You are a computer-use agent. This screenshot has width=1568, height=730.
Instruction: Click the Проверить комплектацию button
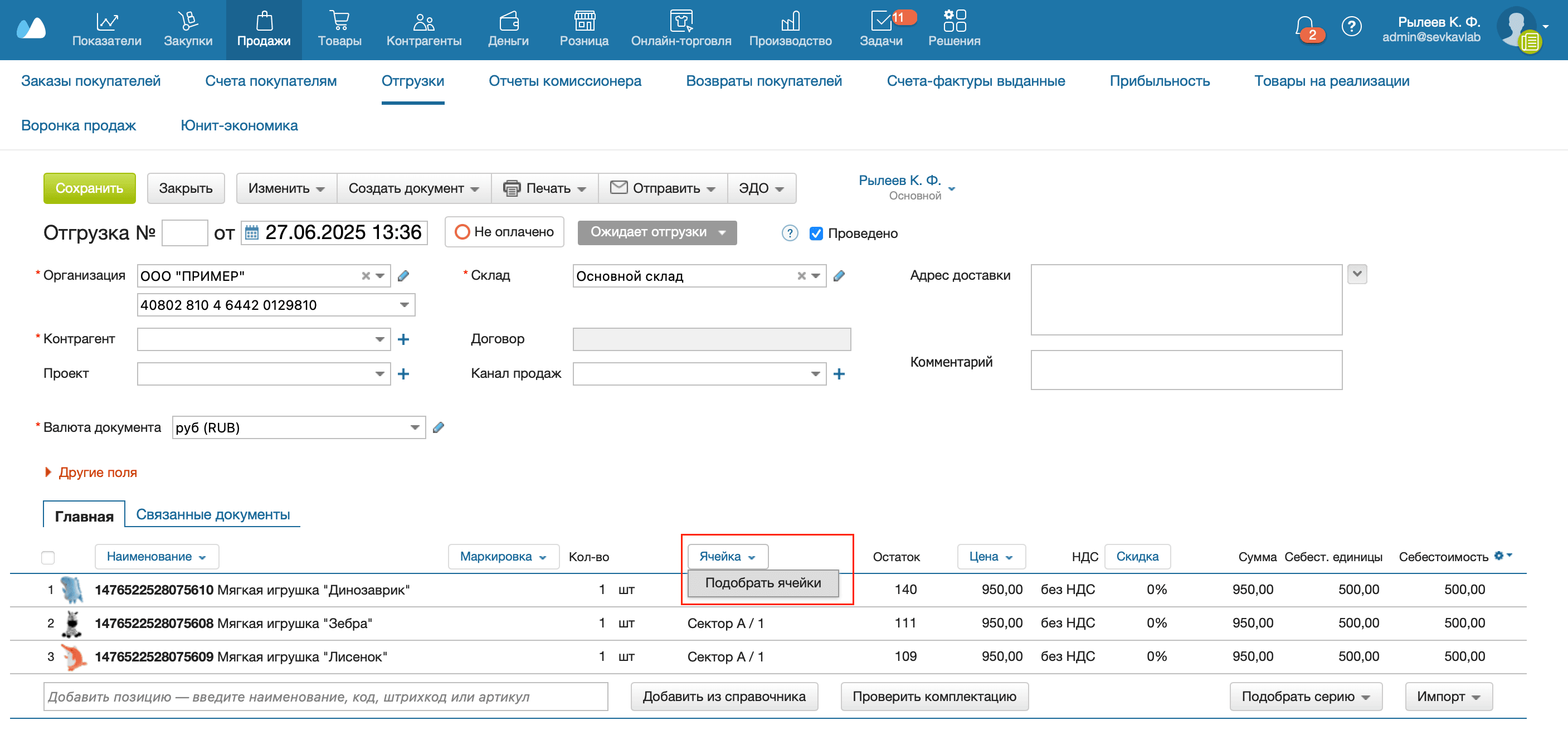[934, 696]
